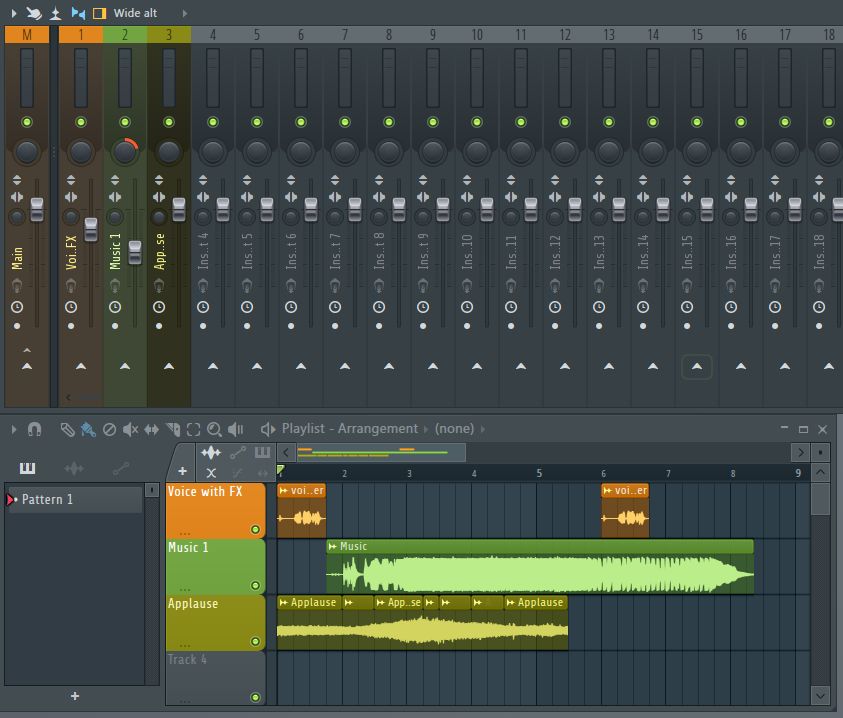Select the Master mixer track header
Screen dimensions: 843x718
click(x=27, y=35)
